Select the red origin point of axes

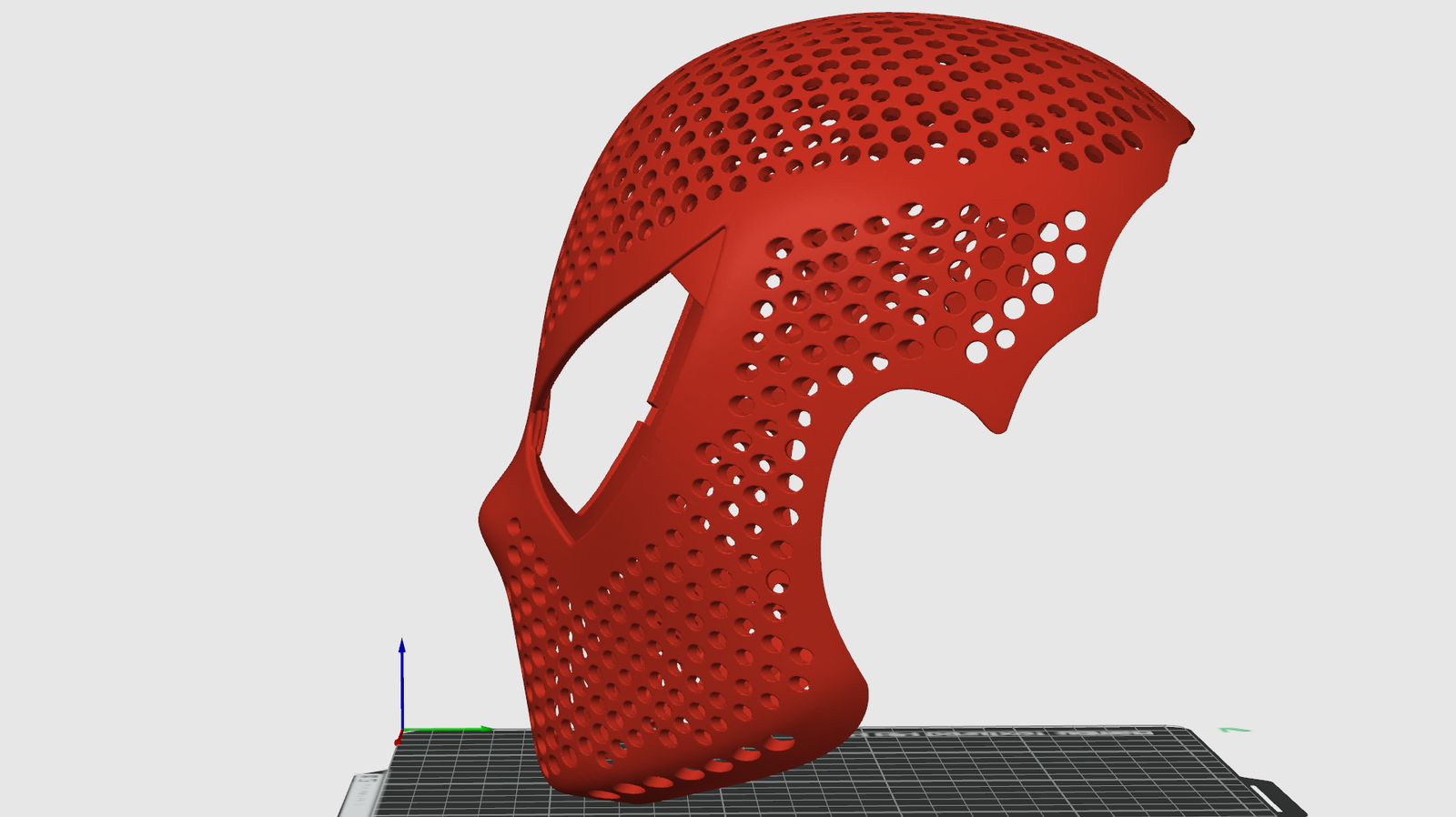point(398,741)
